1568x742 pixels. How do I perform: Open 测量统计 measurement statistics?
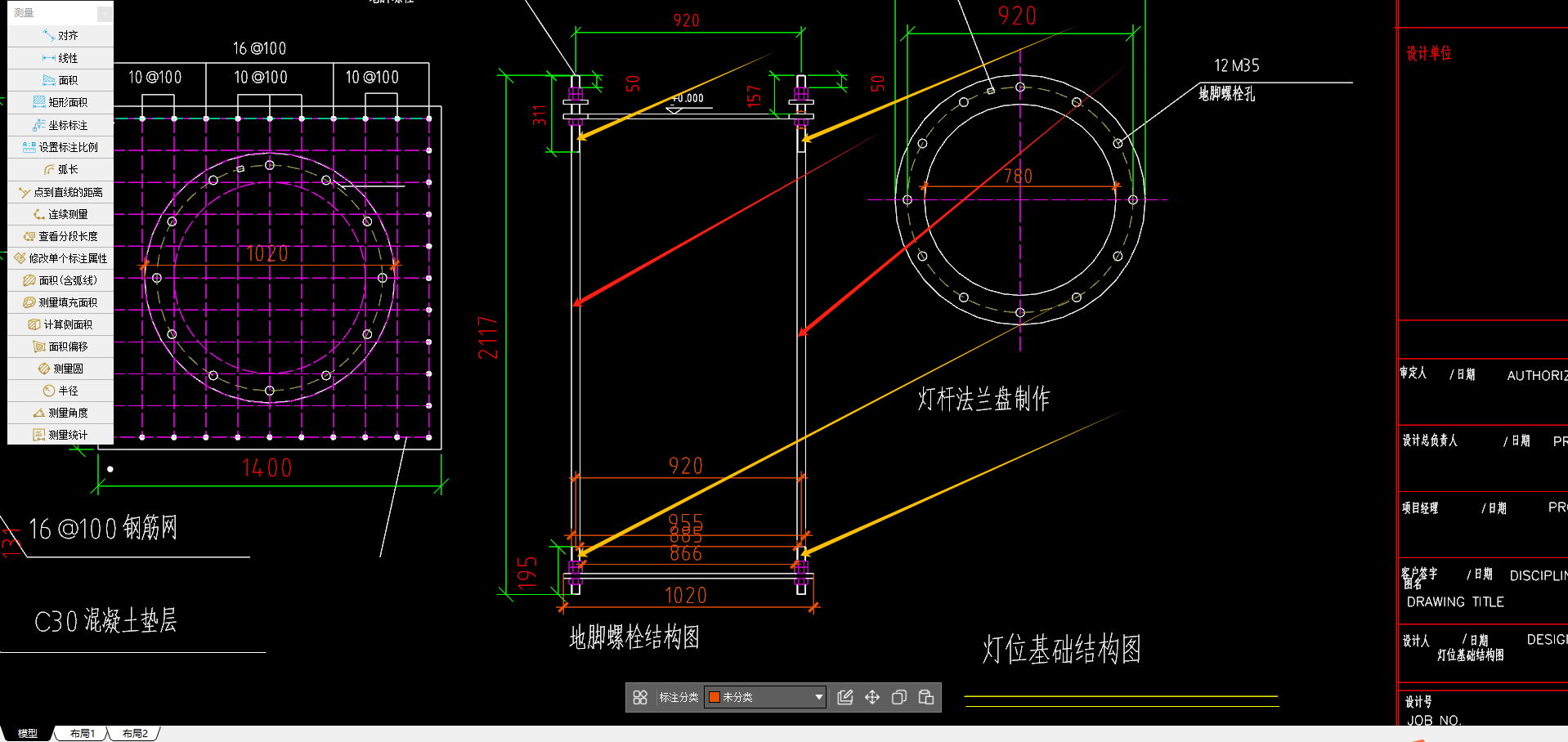(x=60, y=435)
